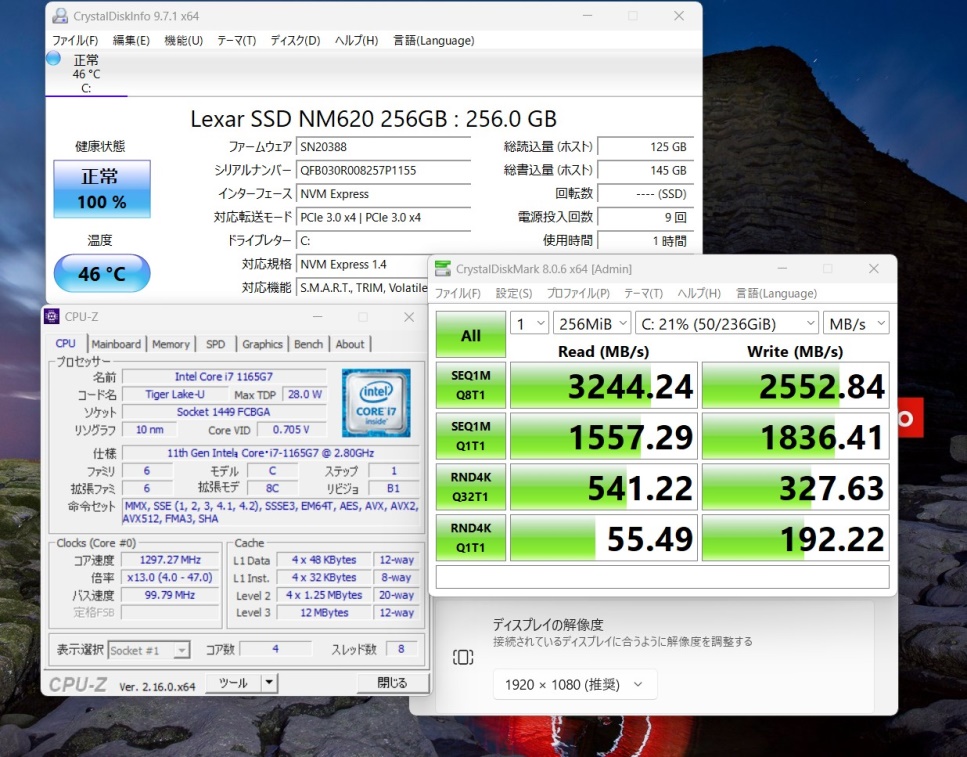Click the 正常 100% health status button
967x757 pixels.
point(102,189)
